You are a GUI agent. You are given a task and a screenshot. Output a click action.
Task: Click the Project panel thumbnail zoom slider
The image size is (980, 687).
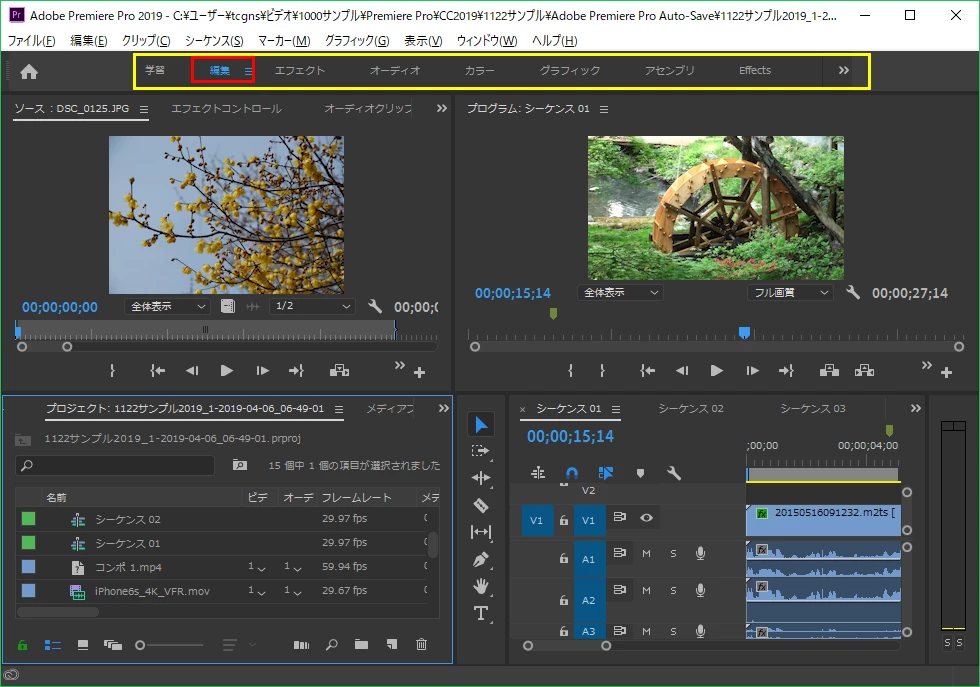(x=142, y=645)
